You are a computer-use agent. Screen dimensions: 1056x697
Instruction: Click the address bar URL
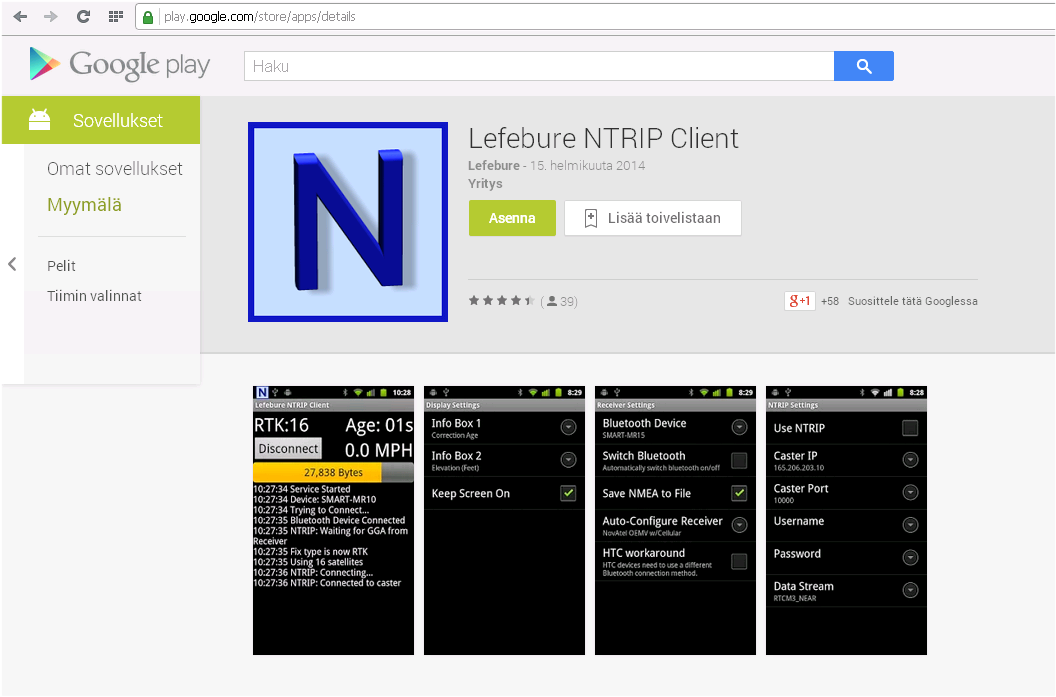(x=260, y=17)
